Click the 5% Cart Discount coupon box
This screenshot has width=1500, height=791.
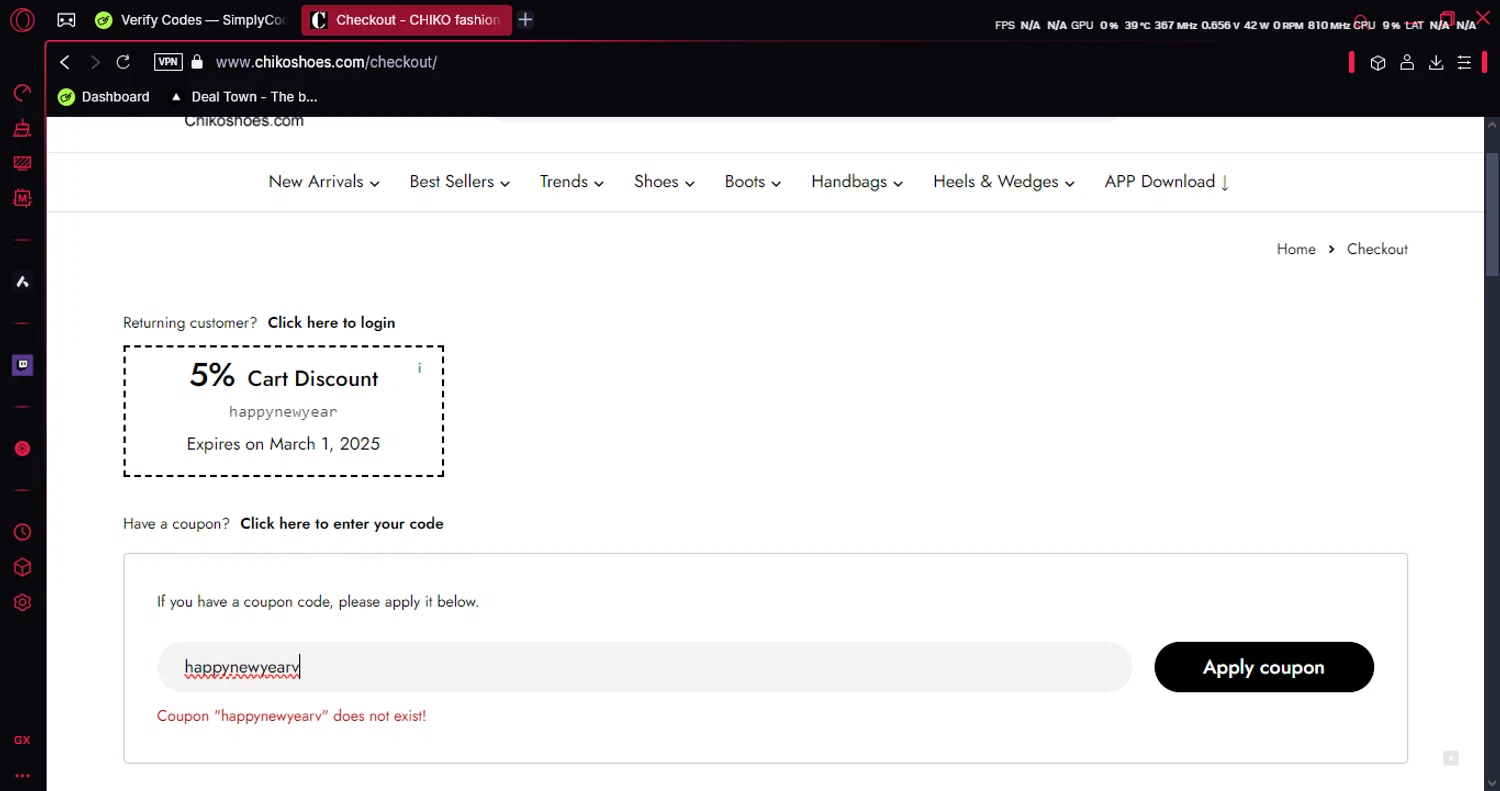(x=283, y=411)
